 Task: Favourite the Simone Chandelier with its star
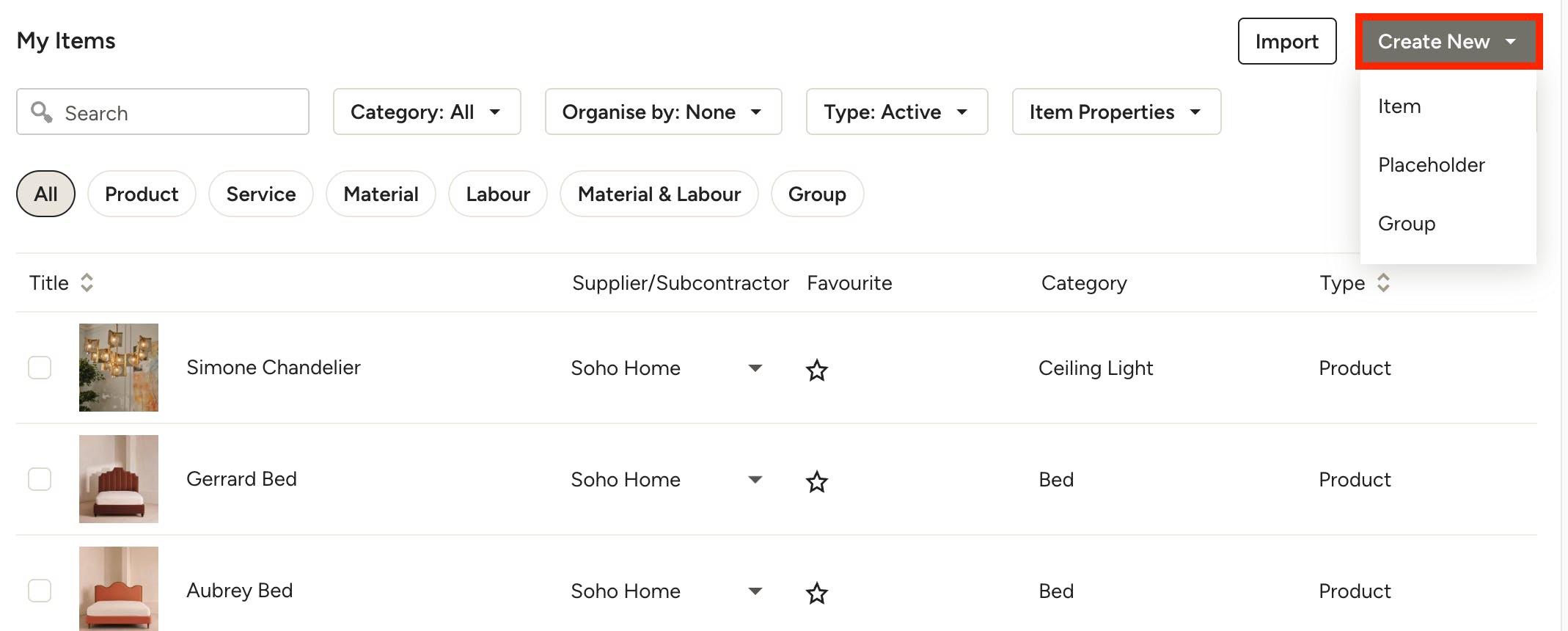[x=816, y=370]
